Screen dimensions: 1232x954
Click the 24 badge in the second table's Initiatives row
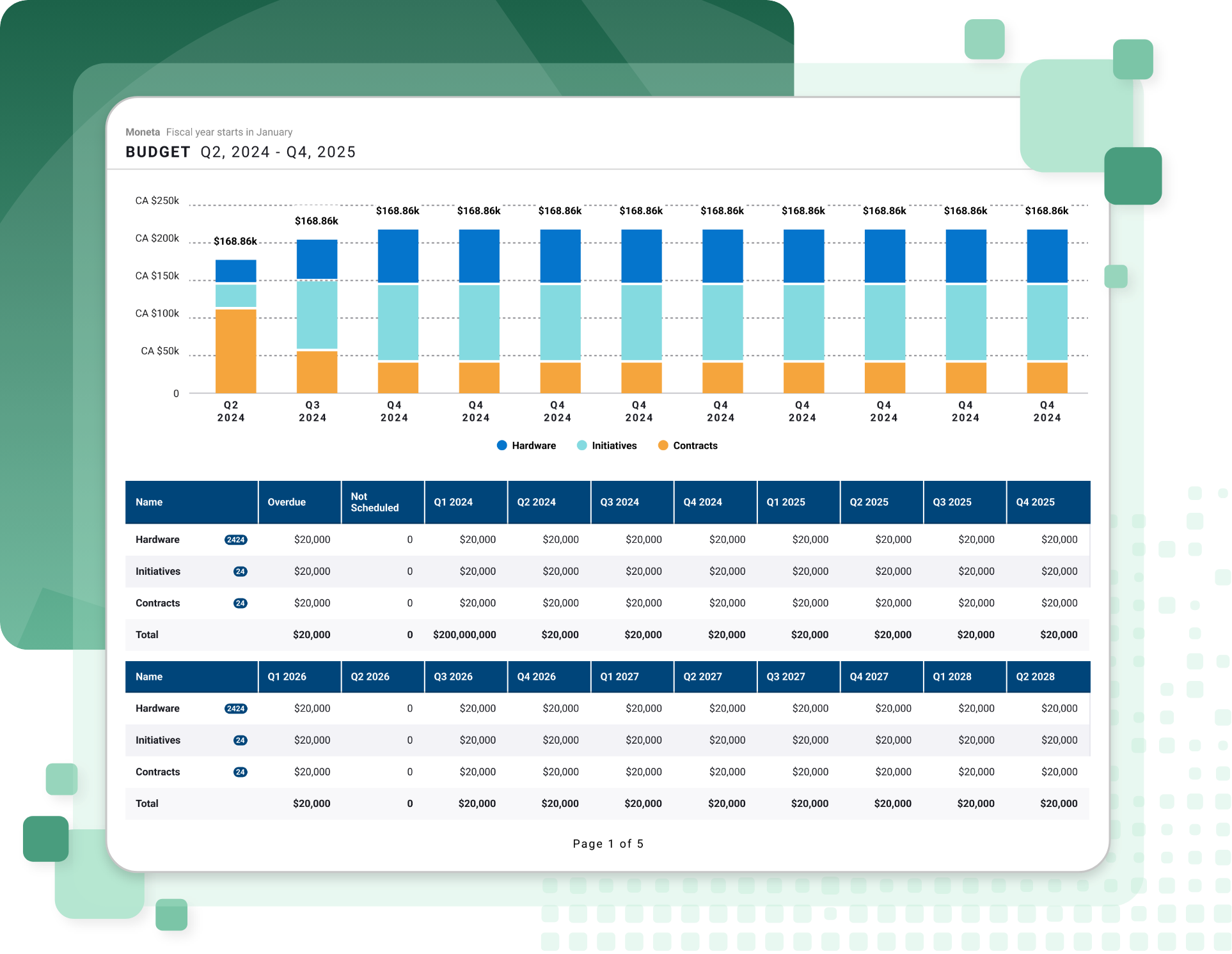(x=241, y=740)
